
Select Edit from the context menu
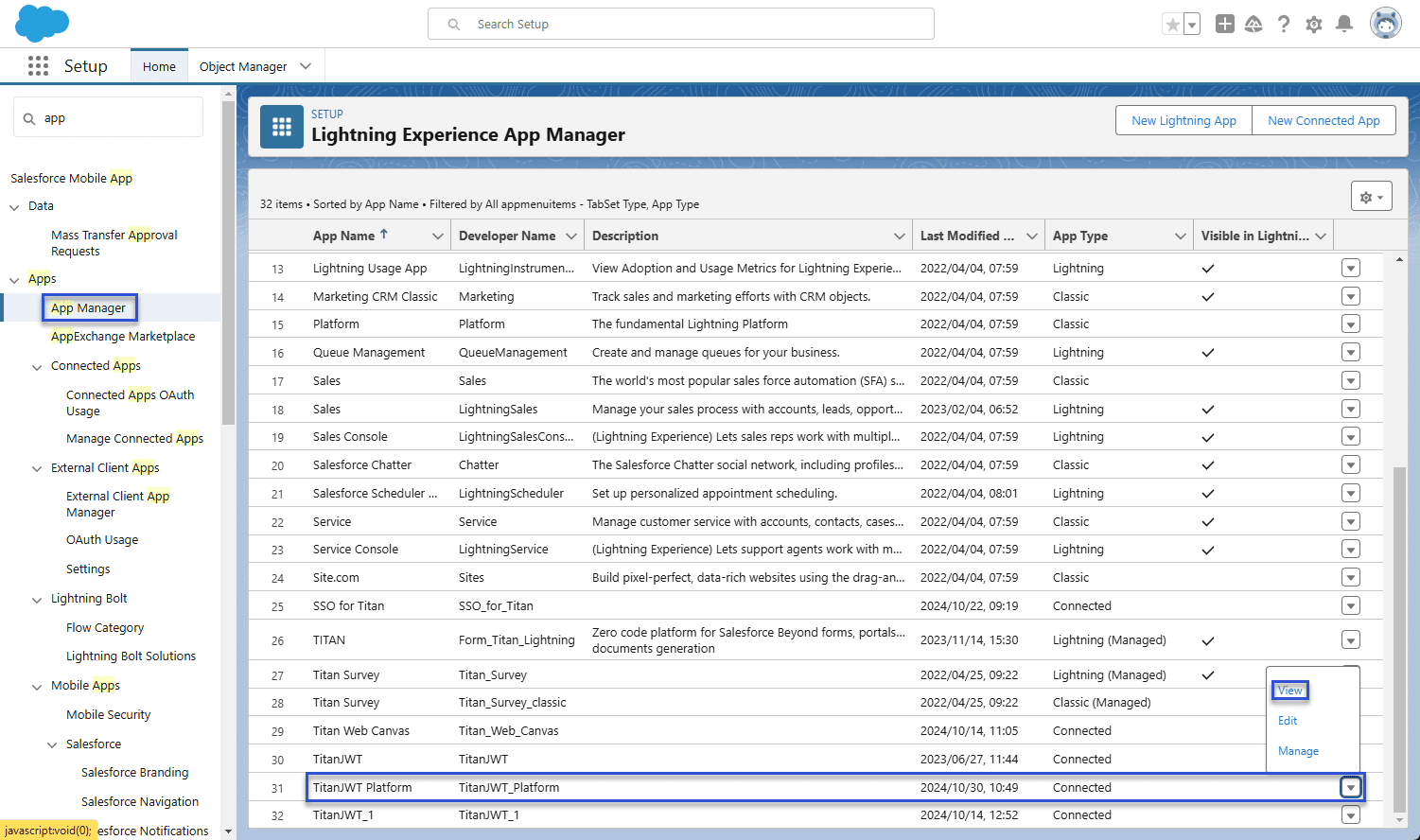point(1288,720)
